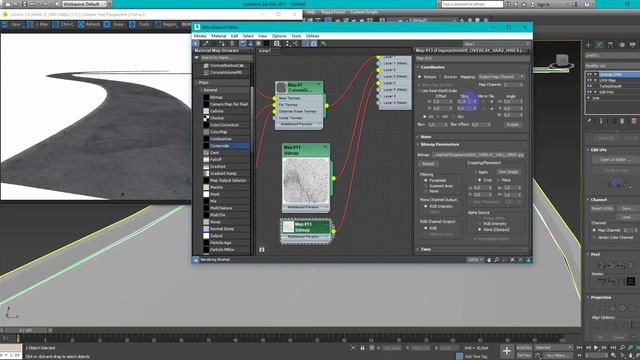Image resolution: width=640 pixels, height=360 pixels.
Task: Click the View Image button
Action: coord(508,172)
